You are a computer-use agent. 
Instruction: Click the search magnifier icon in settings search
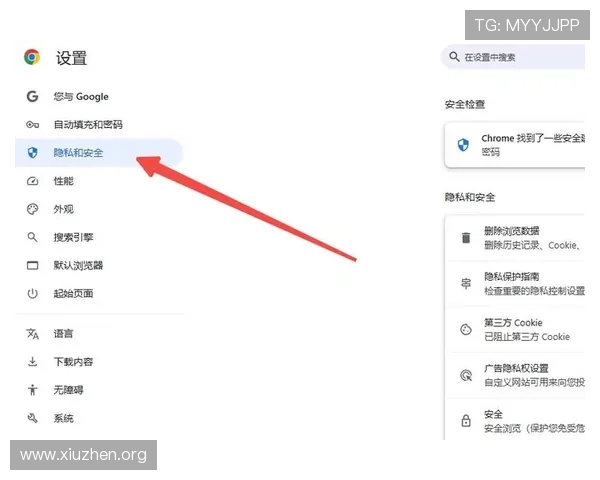coord(454,57)
